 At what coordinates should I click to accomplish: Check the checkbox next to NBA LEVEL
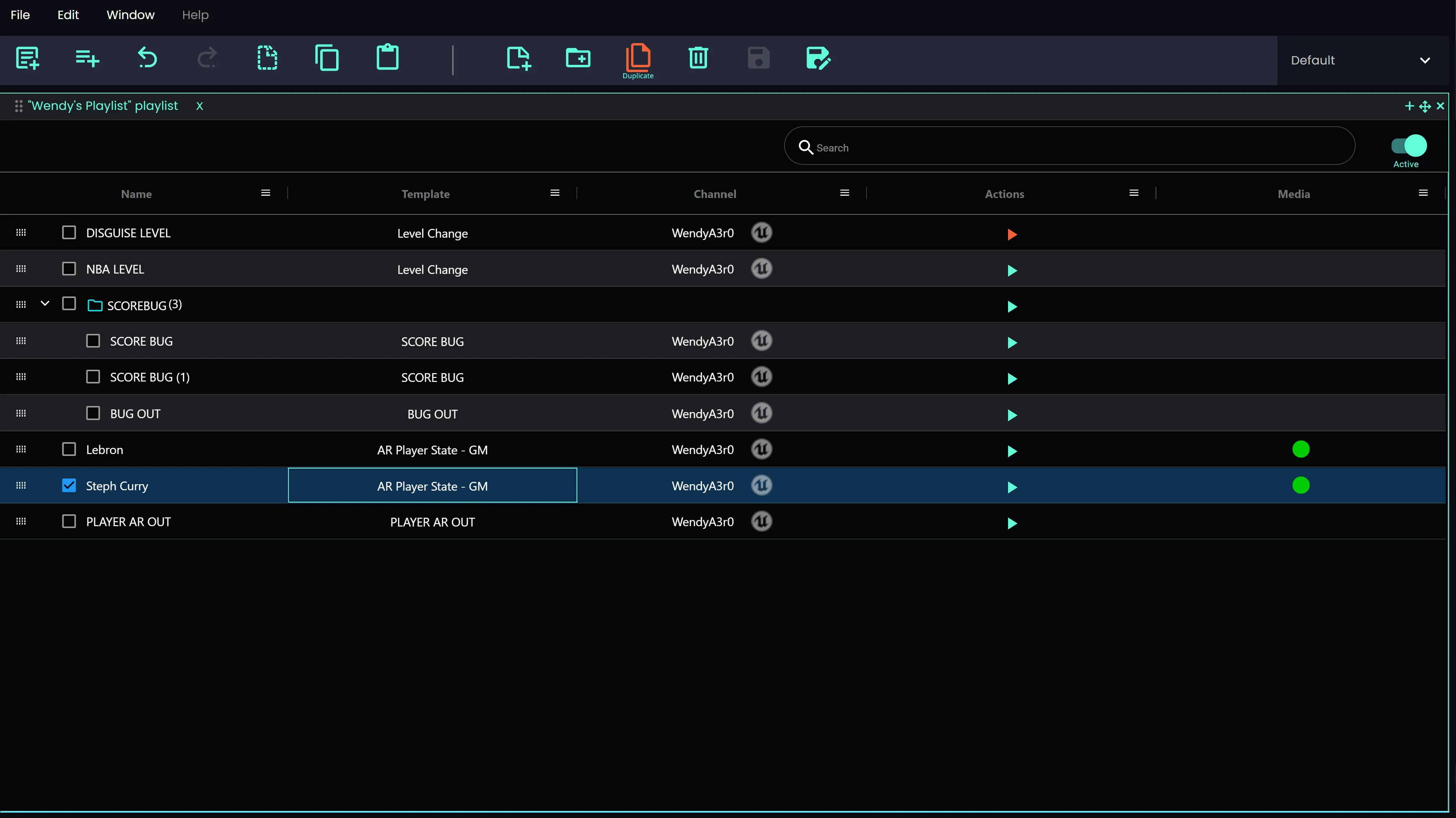[69, 269]
